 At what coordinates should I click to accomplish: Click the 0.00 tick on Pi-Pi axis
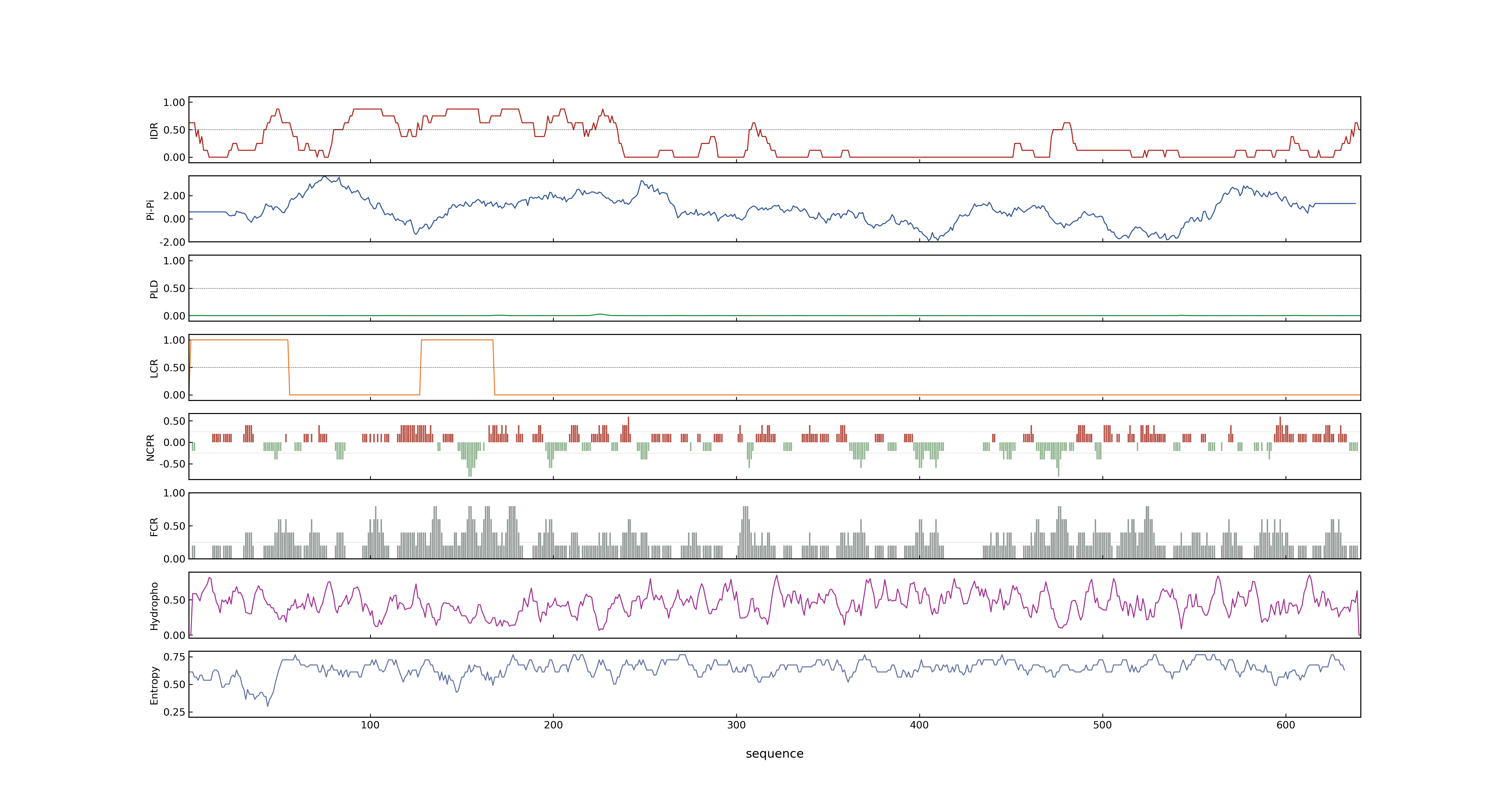[x=174, y=219]
